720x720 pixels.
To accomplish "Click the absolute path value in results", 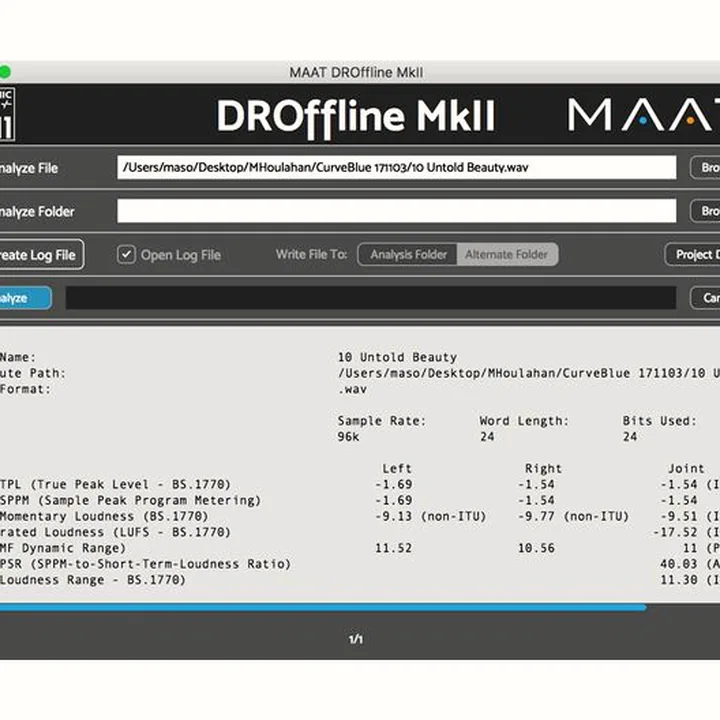I will tap(529, 373).
